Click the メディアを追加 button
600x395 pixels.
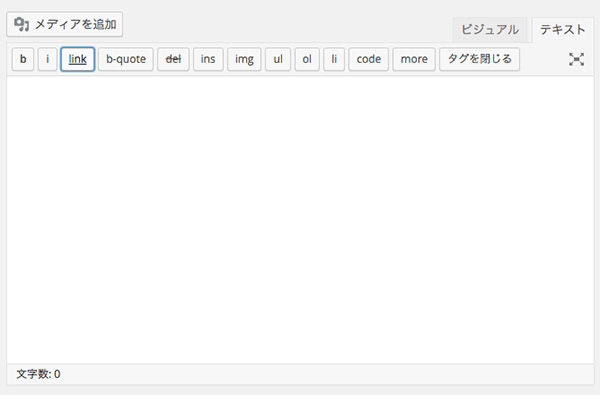(x=65, y=24)
